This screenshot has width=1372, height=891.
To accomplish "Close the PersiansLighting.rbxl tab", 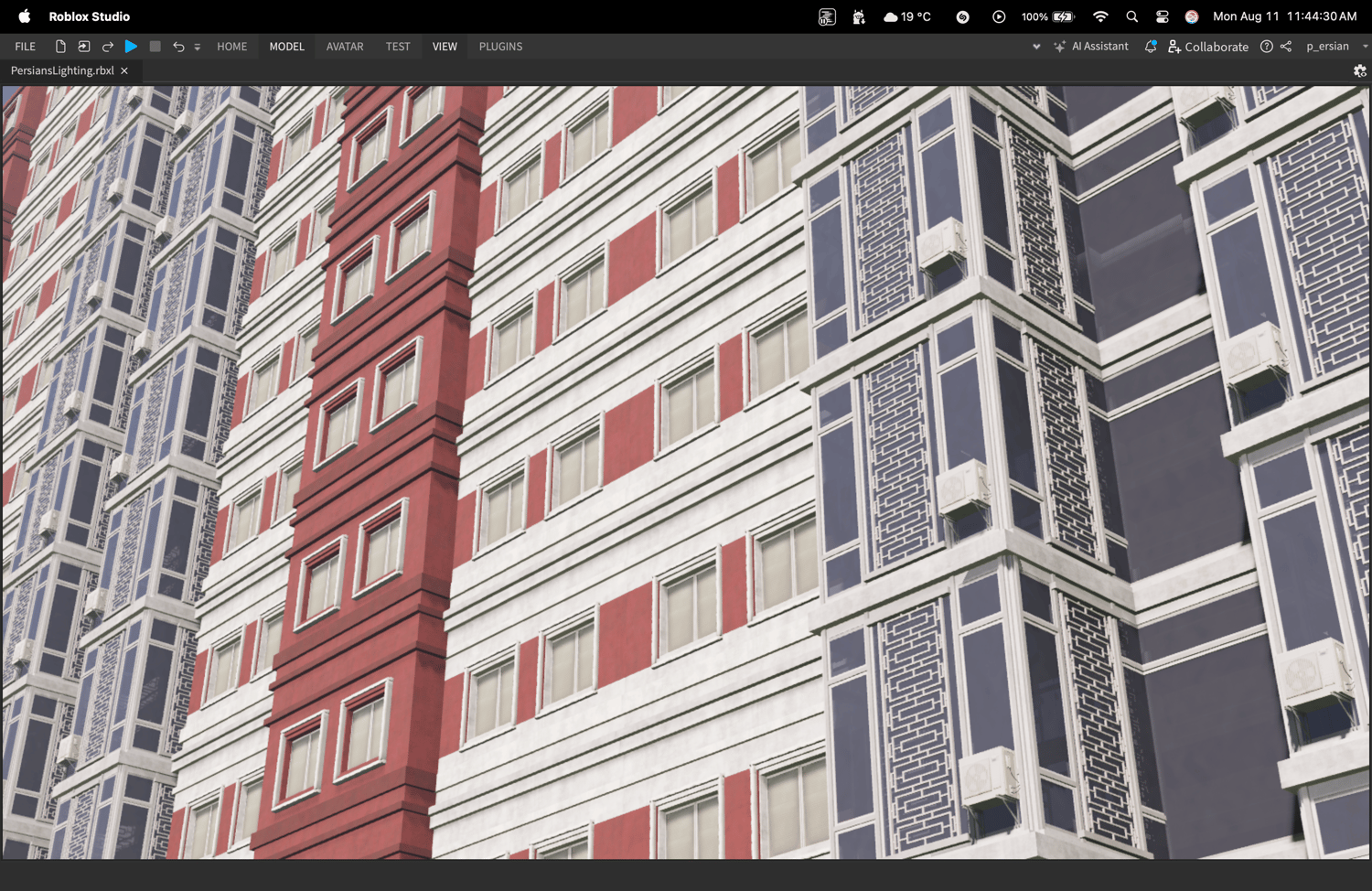I will (x=124, y=70).
